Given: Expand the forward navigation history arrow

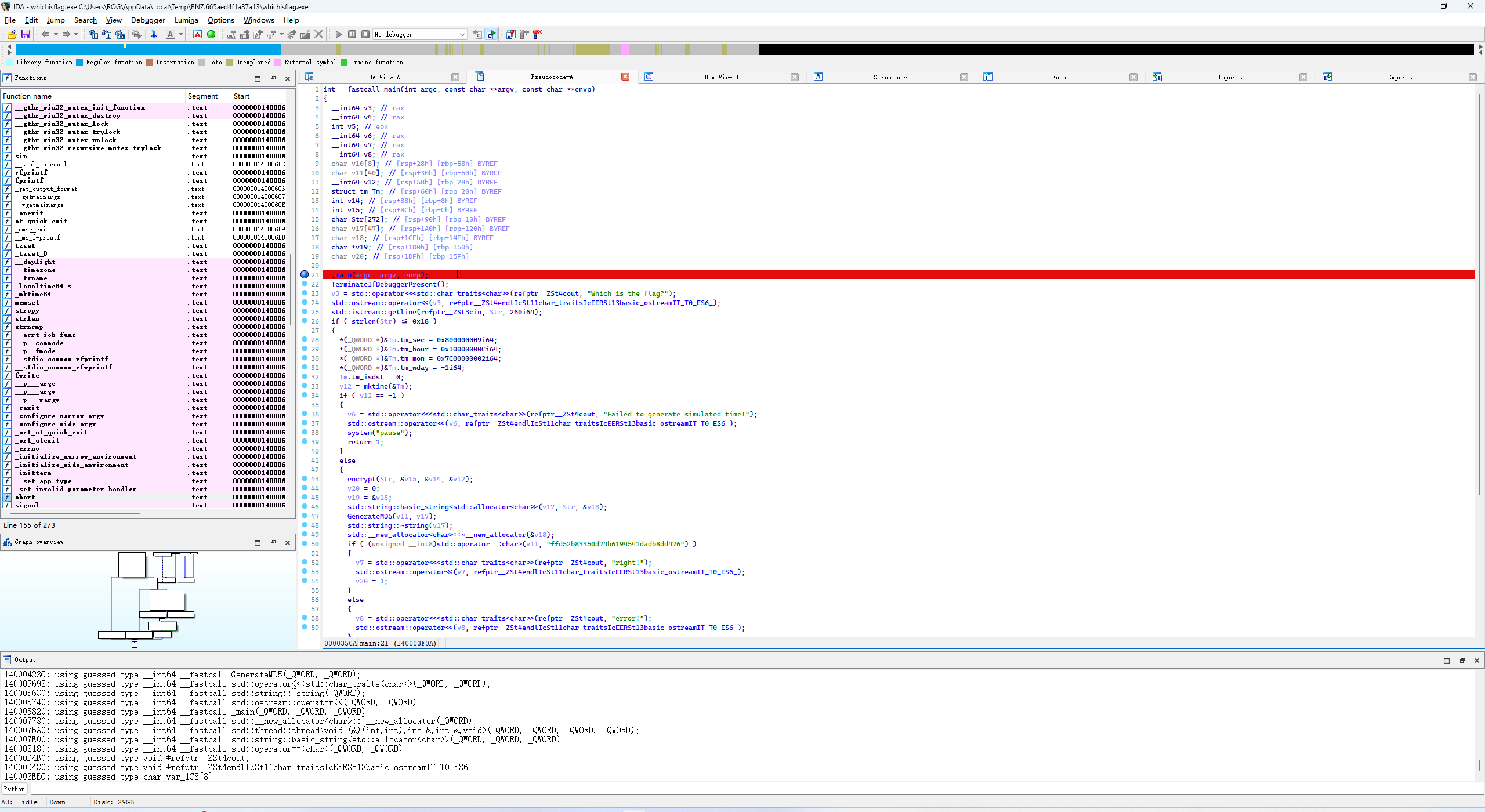Looking at the screenshot, I should point(76,34).
